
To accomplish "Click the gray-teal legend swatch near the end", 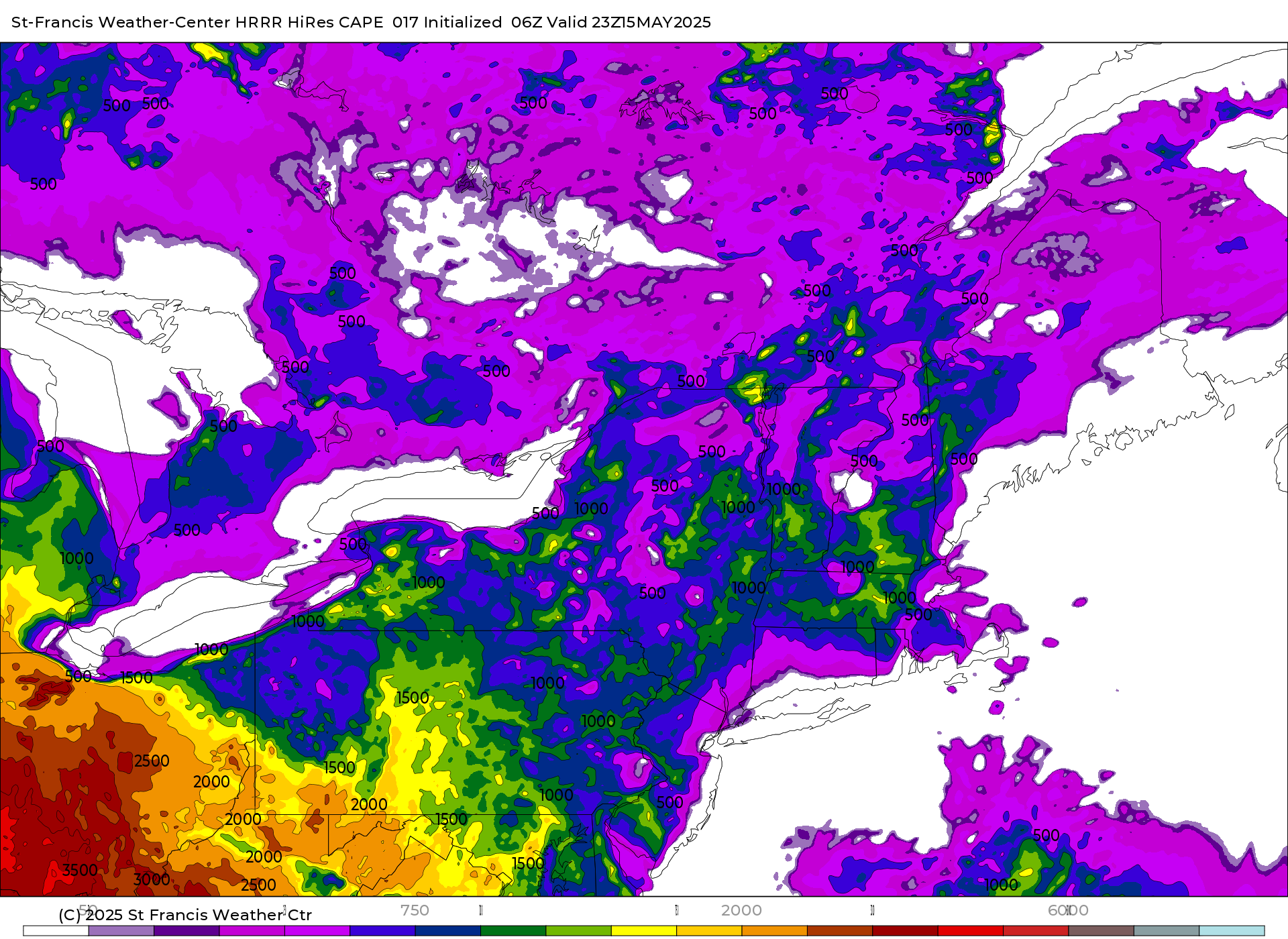I will pos(1167,931).
